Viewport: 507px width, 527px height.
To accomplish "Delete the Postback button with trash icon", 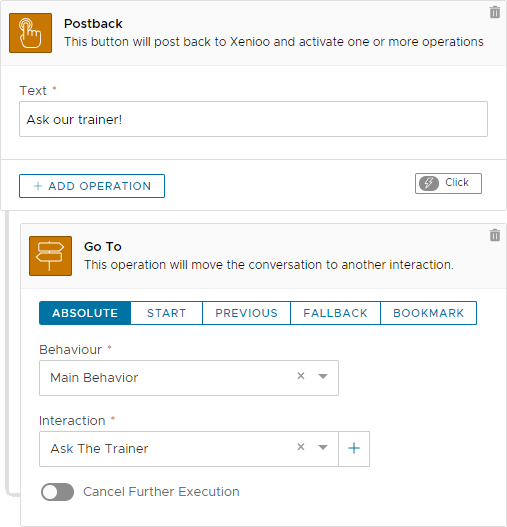I will point(495,12).
